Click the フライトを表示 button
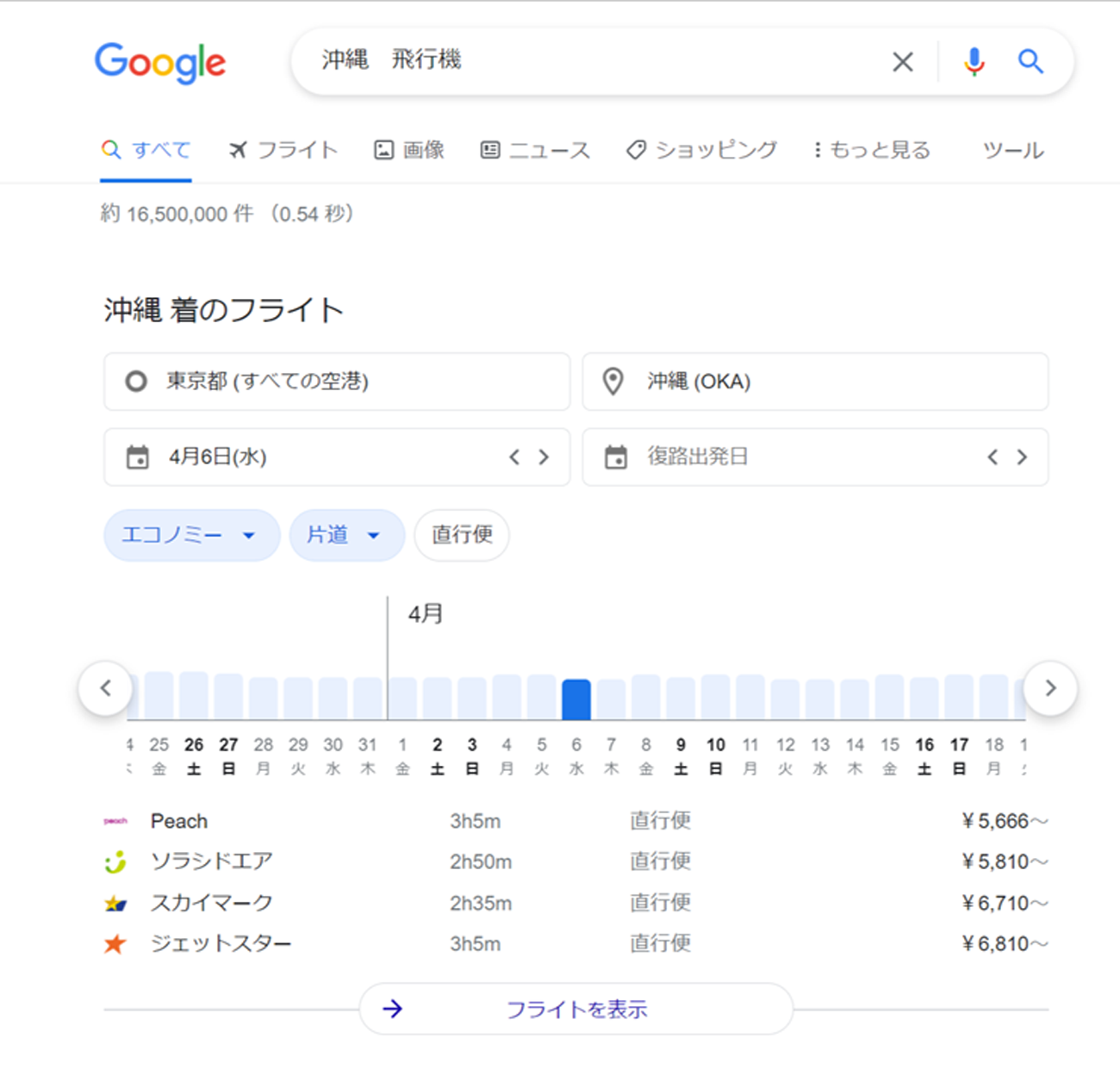The width and height of the screenshot is (1120, 1088). 576,1009
